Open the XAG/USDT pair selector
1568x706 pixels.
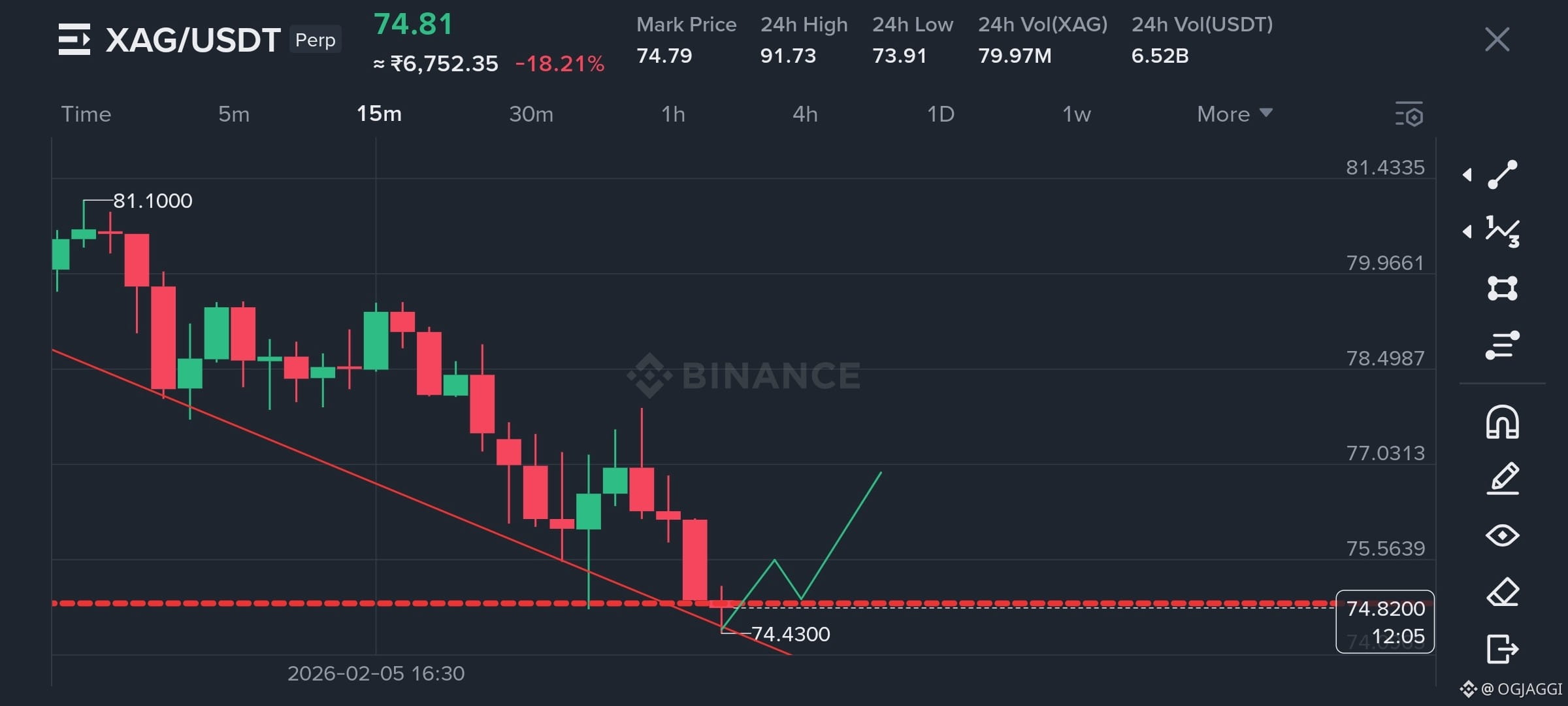coord(193,40)
